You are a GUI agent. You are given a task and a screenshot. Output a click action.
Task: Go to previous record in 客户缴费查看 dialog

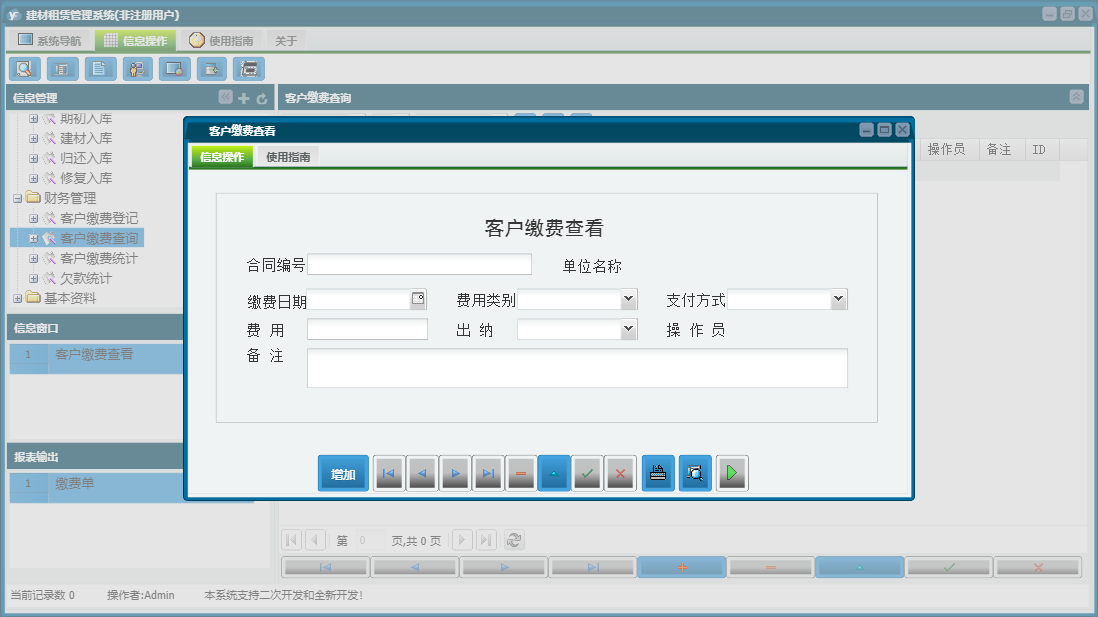coord(422,473)
